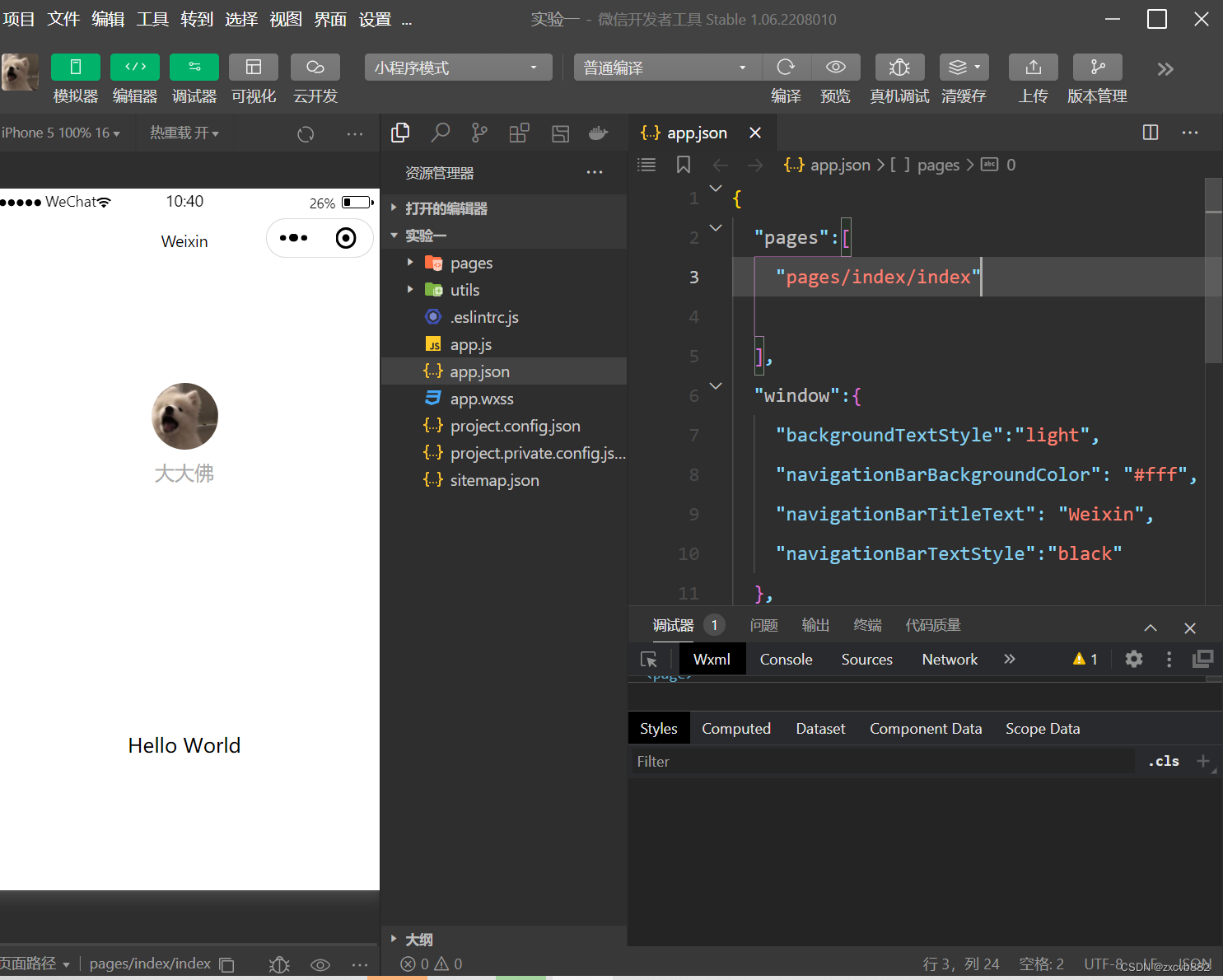Toggle the bottom preview eye icon

(x=320, y=964)
